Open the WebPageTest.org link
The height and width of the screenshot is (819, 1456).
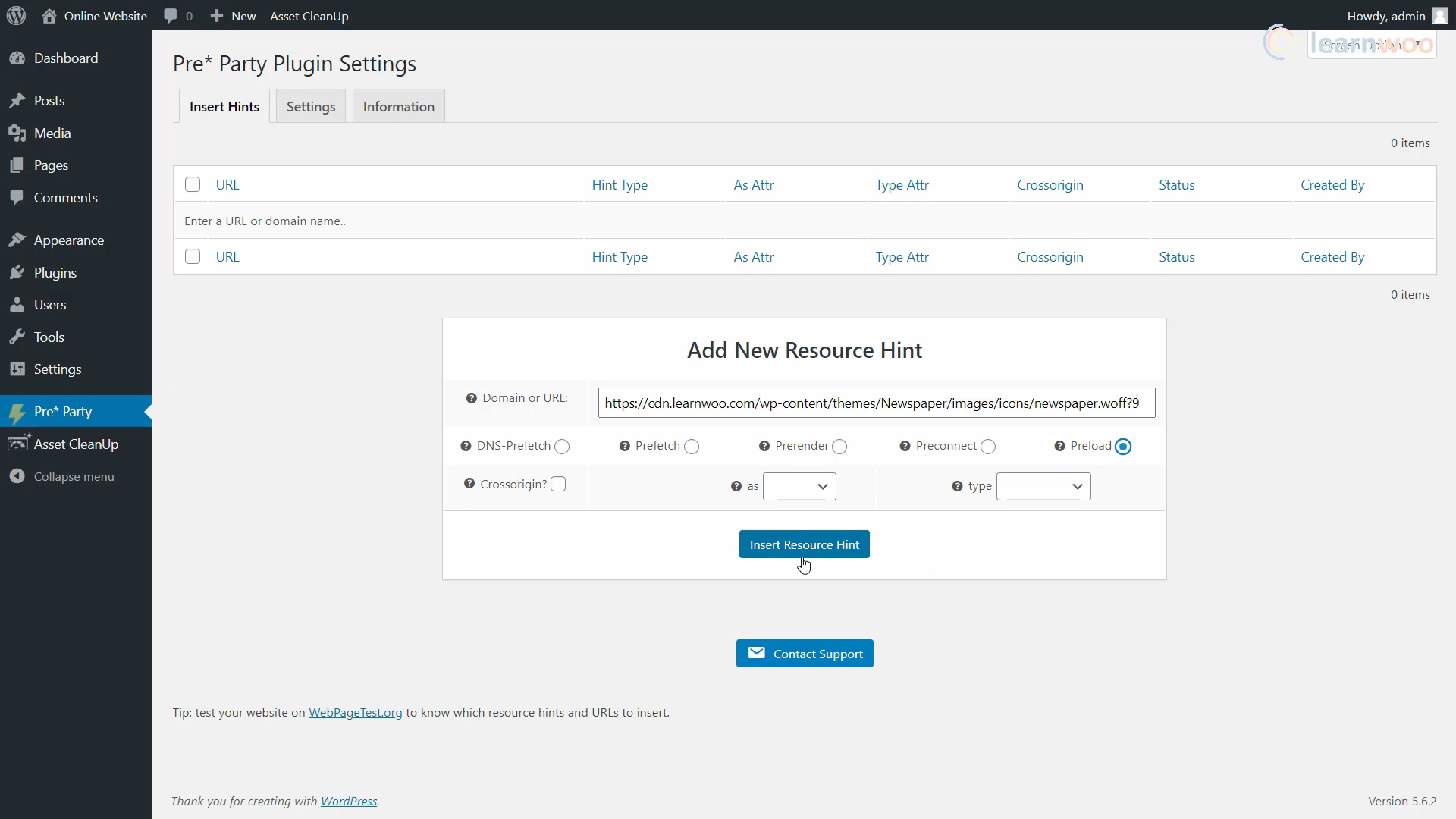tap(355, 712)
